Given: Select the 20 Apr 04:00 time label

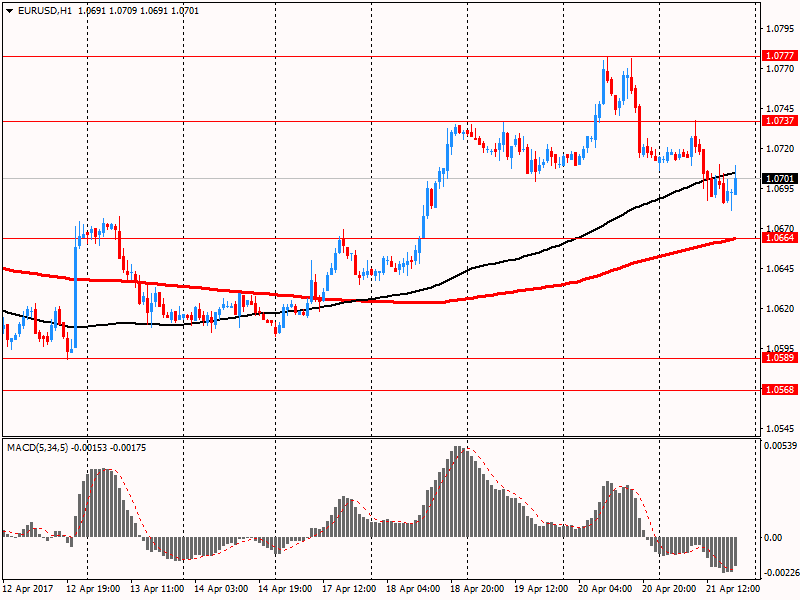Looking at the screenshot, I should [605, 588].
